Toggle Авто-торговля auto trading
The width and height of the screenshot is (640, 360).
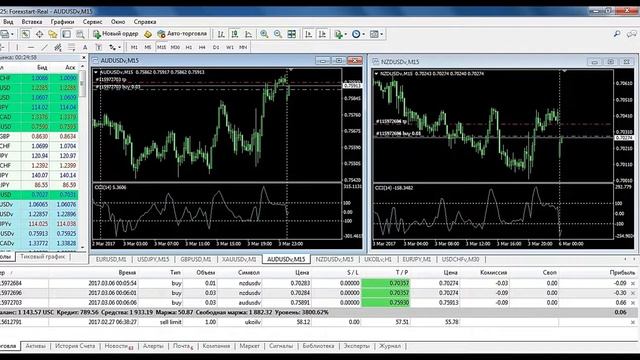point(182,34)
